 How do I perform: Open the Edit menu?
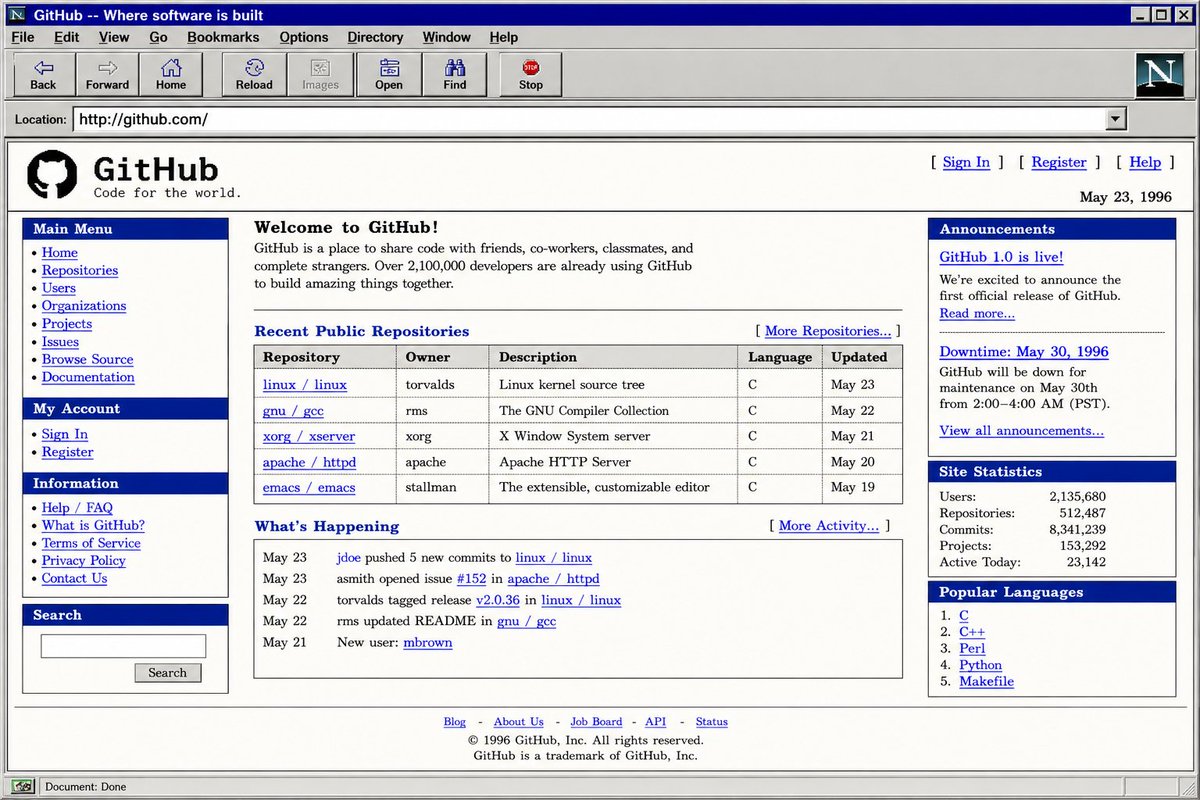[66, 37]
